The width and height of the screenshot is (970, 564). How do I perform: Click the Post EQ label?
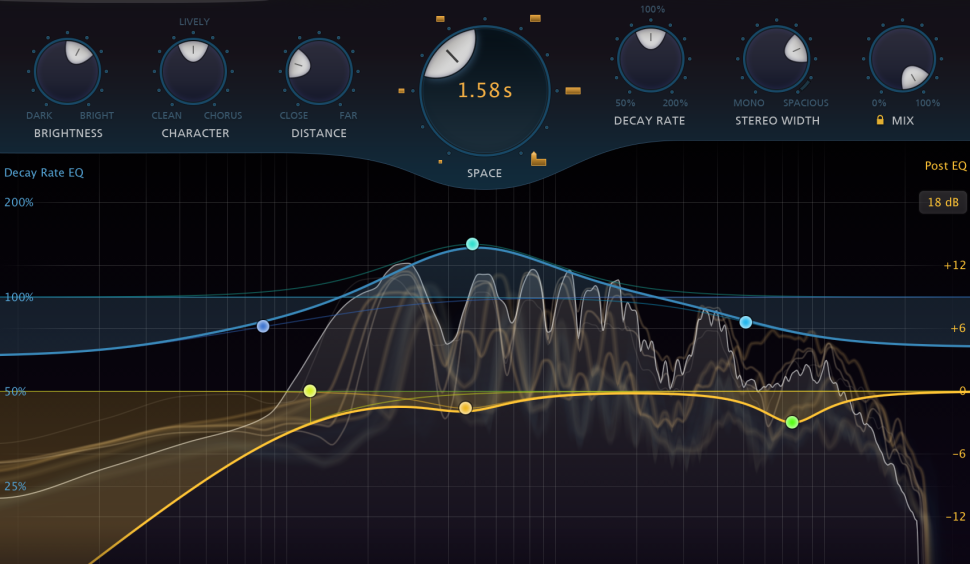point(945,166)
